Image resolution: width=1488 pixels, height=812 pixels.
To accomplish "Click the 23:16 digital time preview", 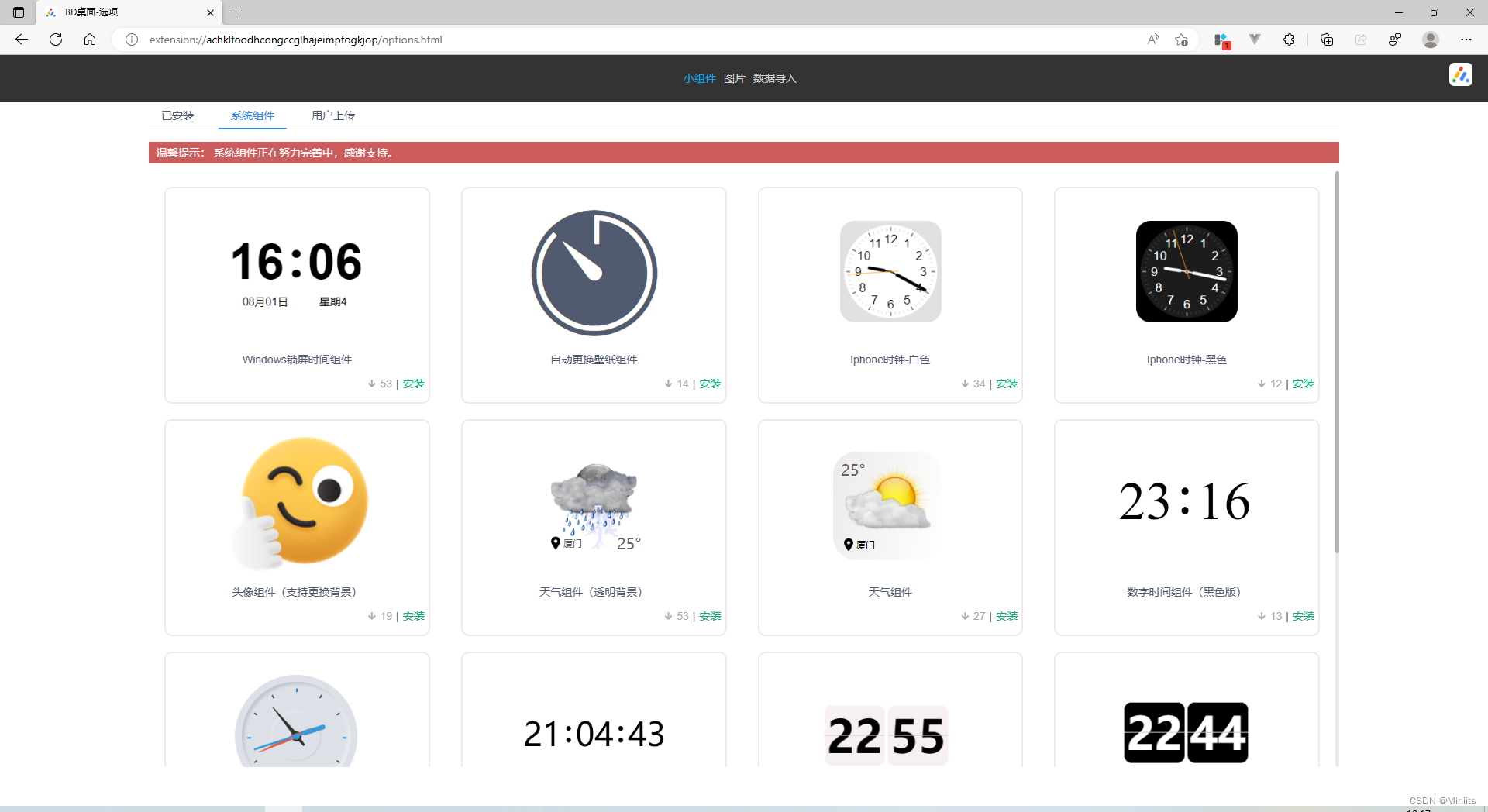I will point(1185,501).
